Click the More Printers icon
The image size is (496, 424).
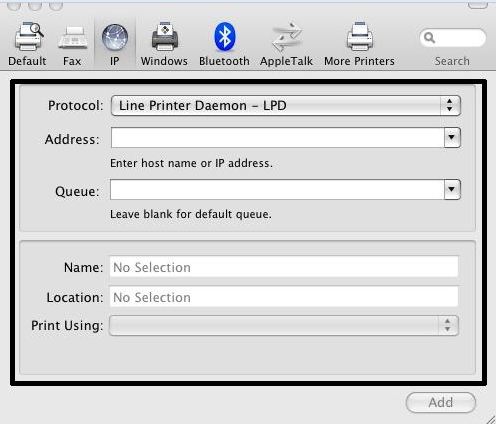click(360, 37)
